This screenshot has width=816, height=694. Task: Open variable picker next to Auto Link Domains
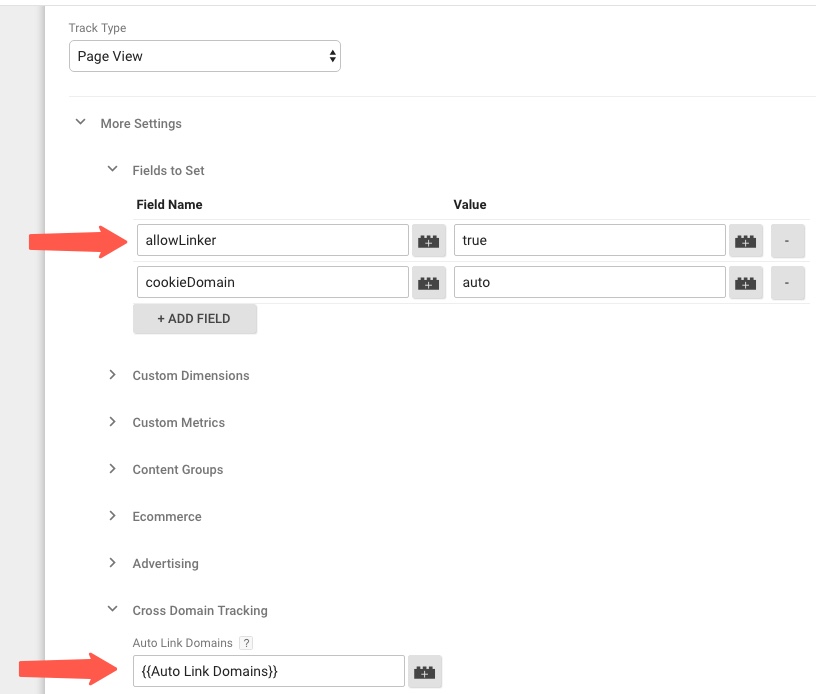point(425,672)
